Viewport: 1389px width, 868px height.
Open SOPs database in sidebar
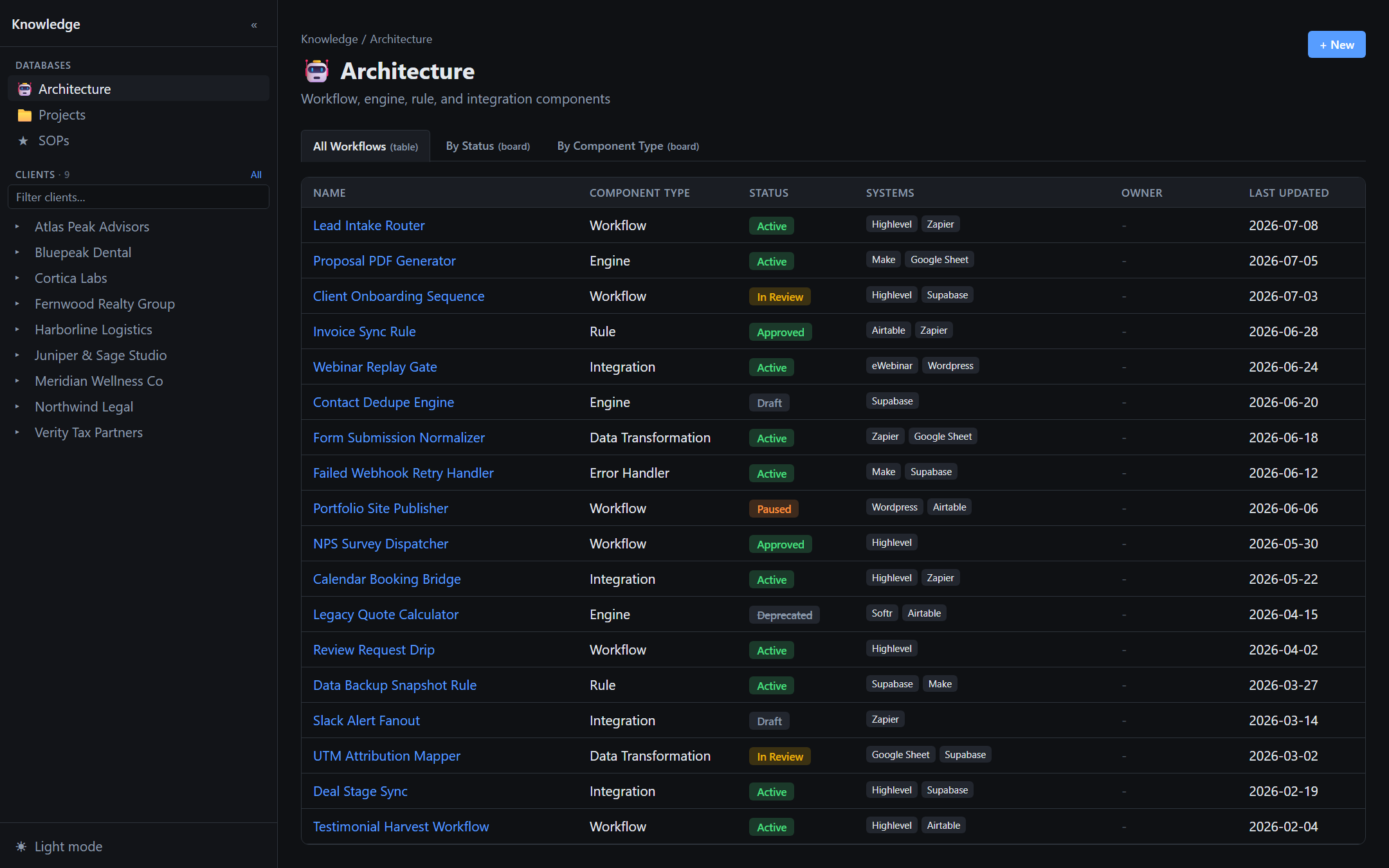click(x=138, y=141)
